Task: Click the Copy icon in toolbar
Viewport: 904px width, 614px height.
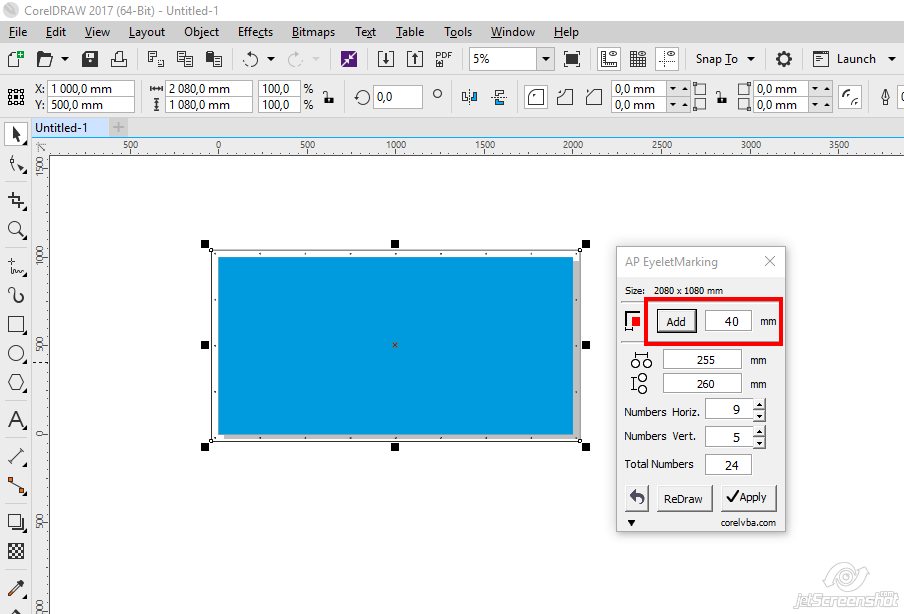Action: click(x=184, y=59)
